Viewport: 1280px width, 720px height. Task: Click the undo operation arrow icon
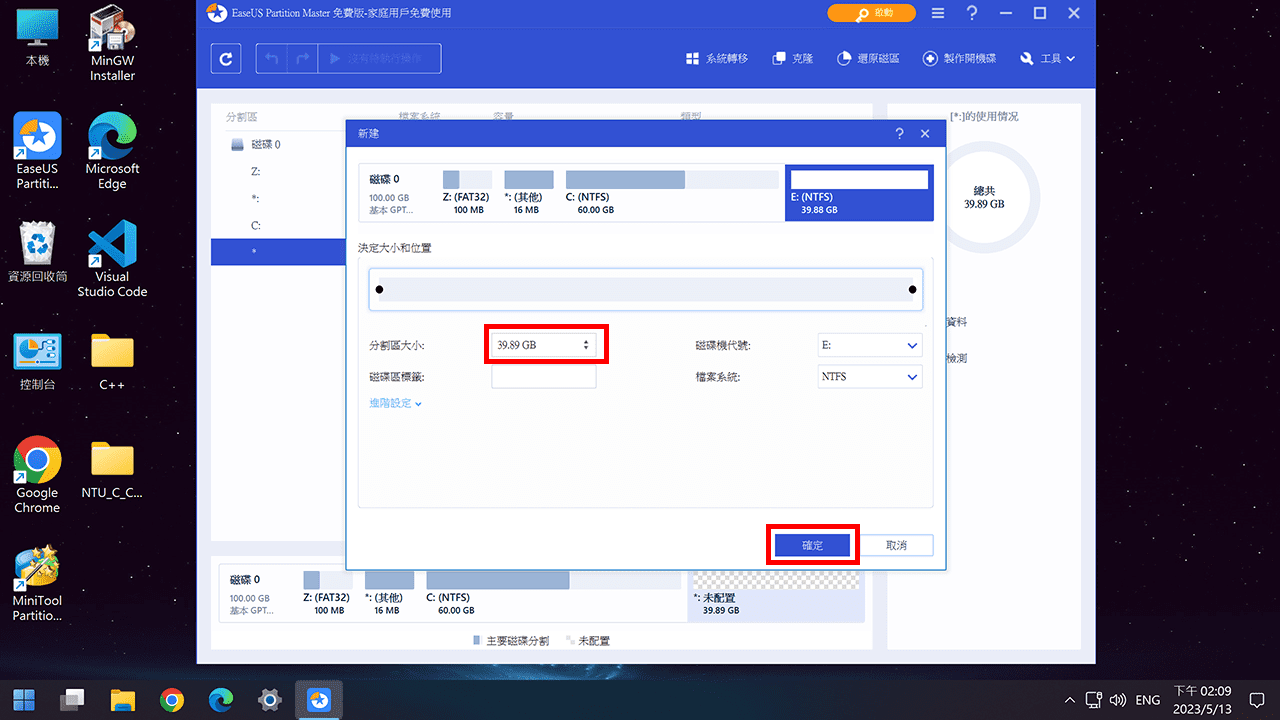click(x=270, y=58)
